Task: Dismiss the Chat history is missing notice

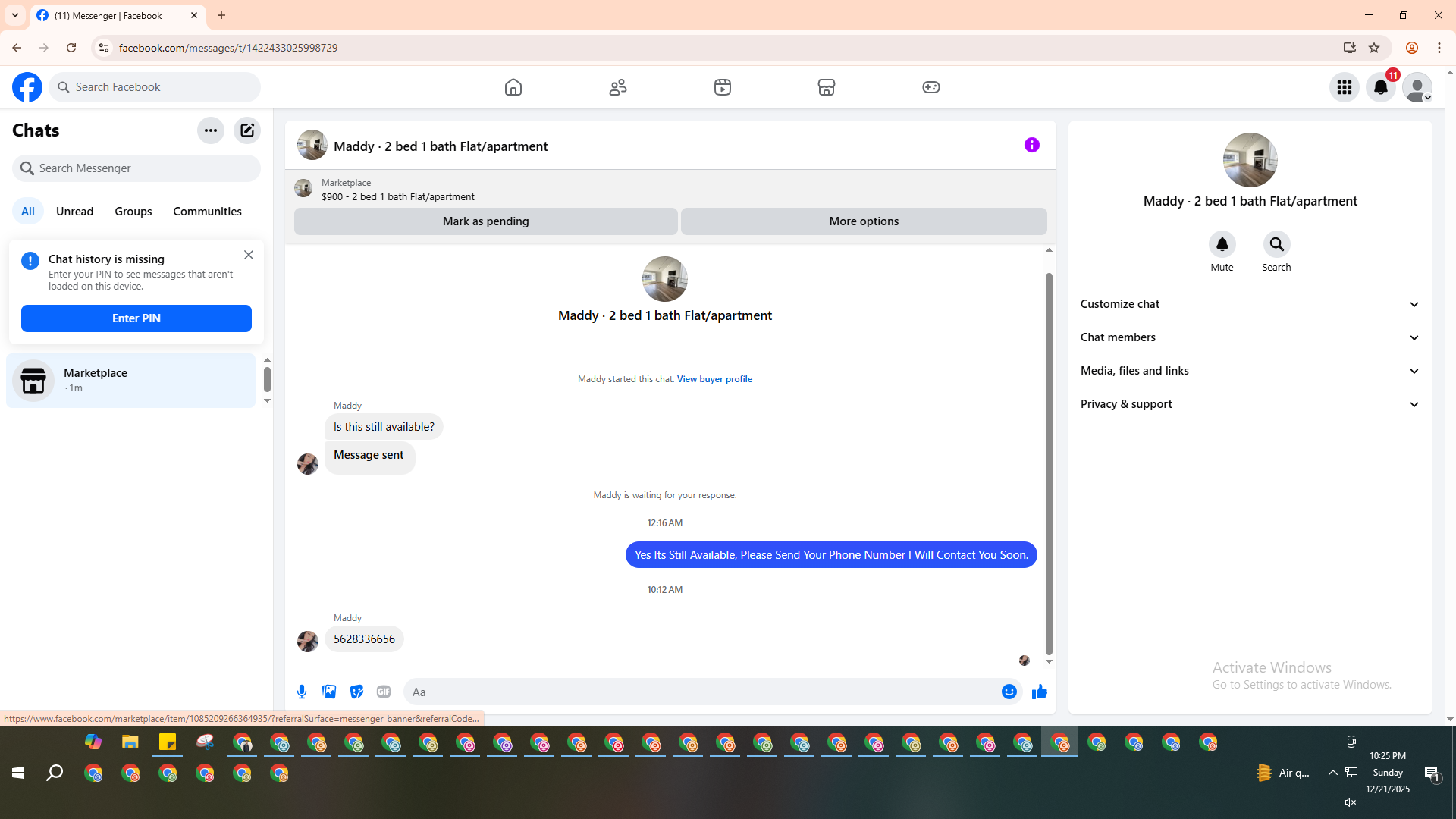Action: pos(249,255)
